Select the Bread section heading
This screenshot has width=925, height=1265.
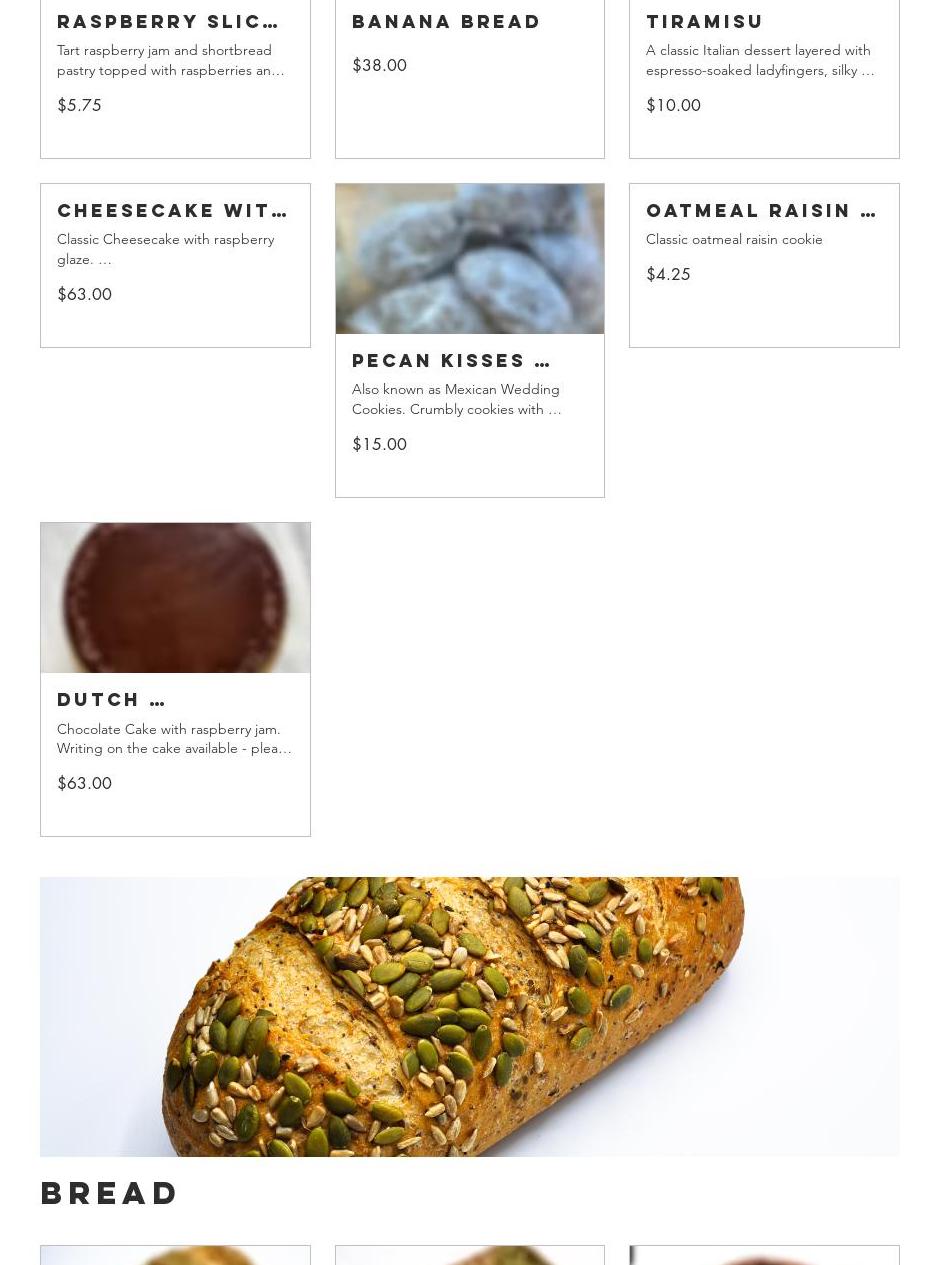[110, 1192]
